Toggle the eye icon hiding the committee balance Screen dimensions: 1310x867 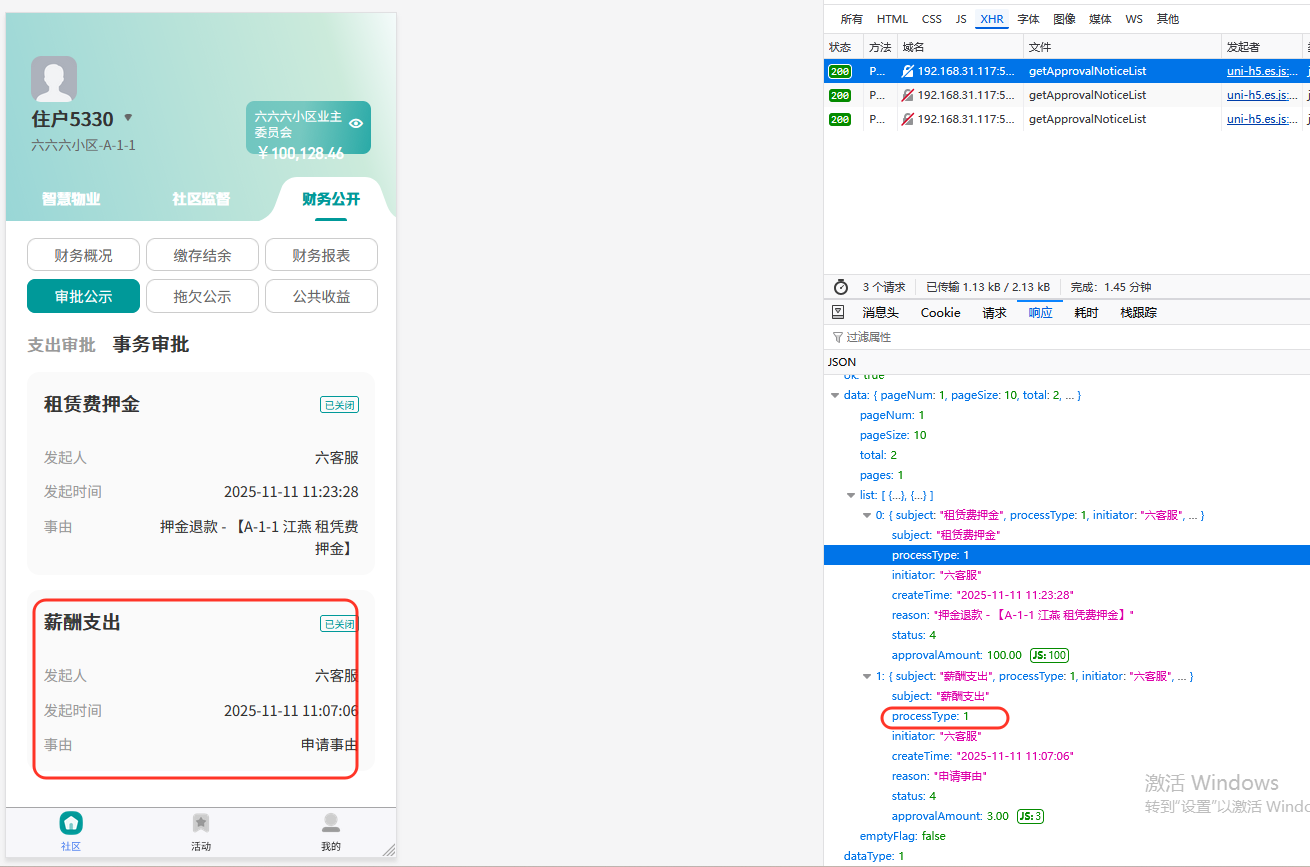pyautogui.click(x=355, y=122)
